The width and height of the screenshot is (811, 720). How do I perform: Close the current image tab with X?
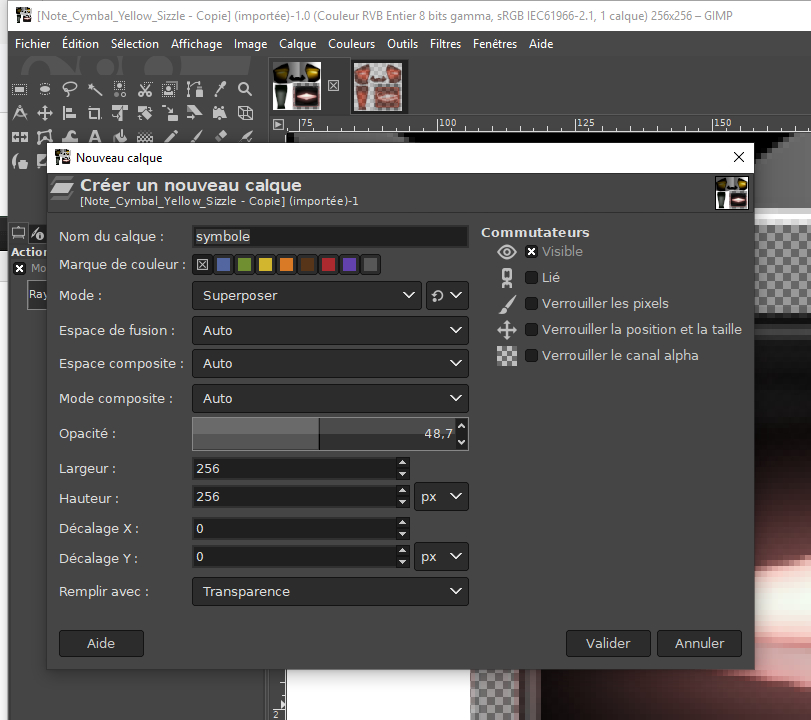coord(334,85)
